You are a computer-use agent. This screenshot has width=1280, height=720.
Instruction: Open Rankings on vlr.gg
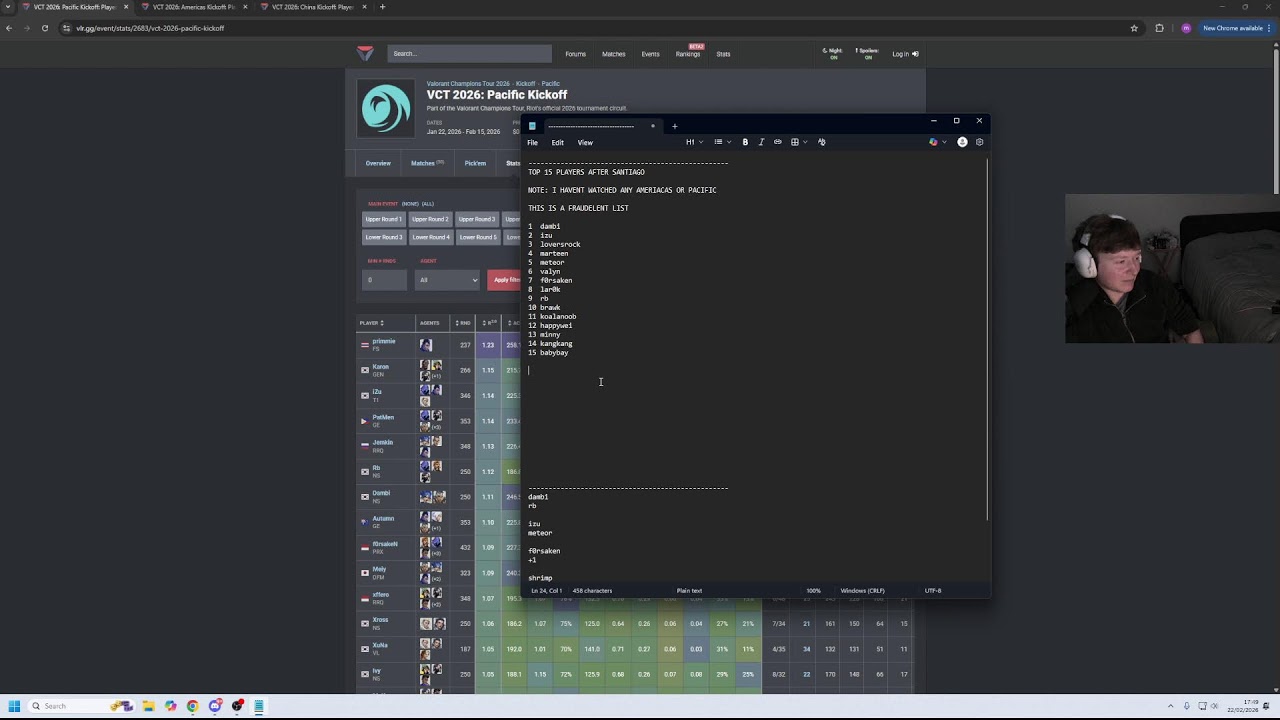coord(688,54)
